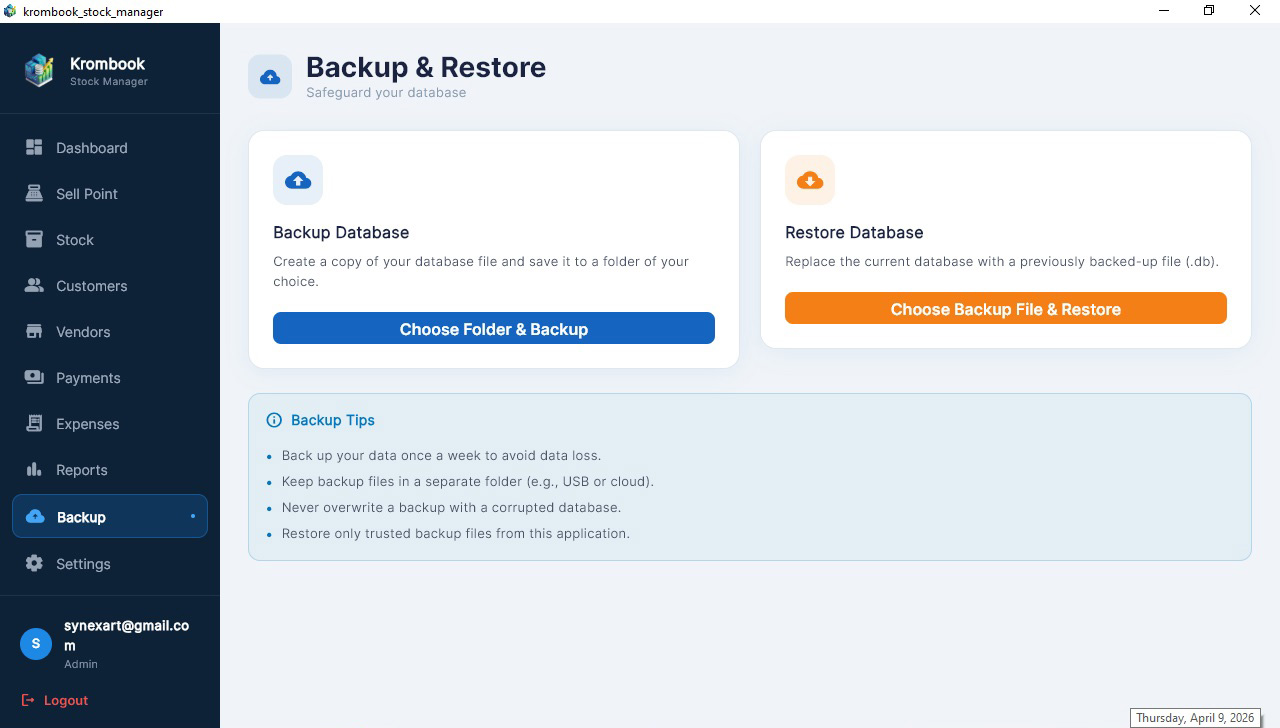This screenshot has width=1280, height=728.
Task: Select the Dashboard grid icon in sidebar
Action: click(33, 147)
